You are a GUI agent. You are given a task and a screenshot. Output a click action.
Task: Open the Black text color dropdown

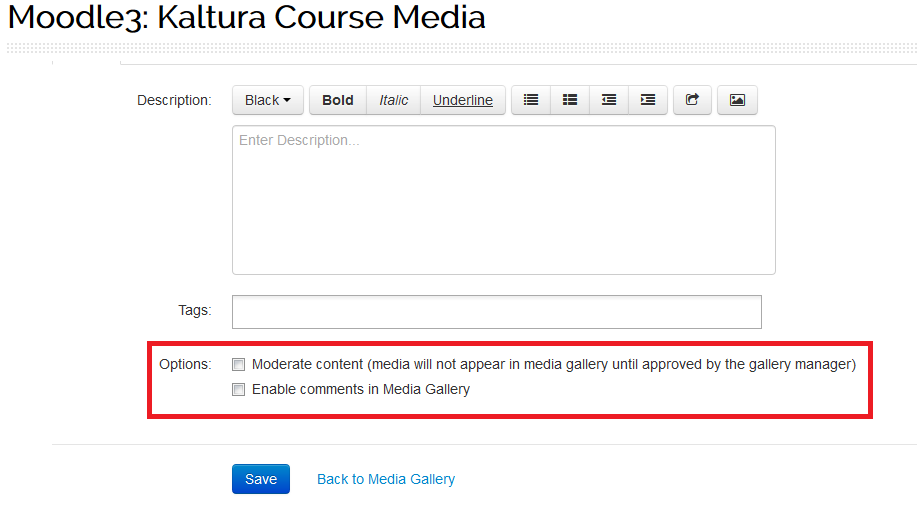click(x=268, y=100)
